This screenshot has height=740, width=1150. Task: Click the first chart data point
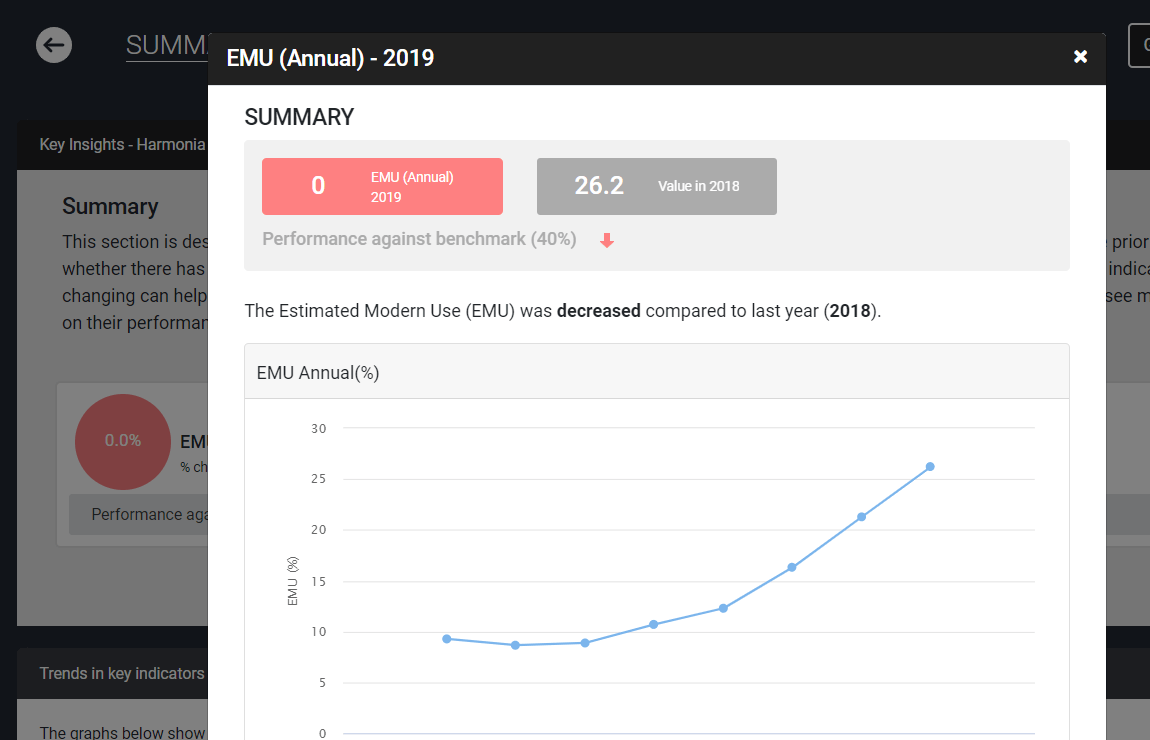447,639
